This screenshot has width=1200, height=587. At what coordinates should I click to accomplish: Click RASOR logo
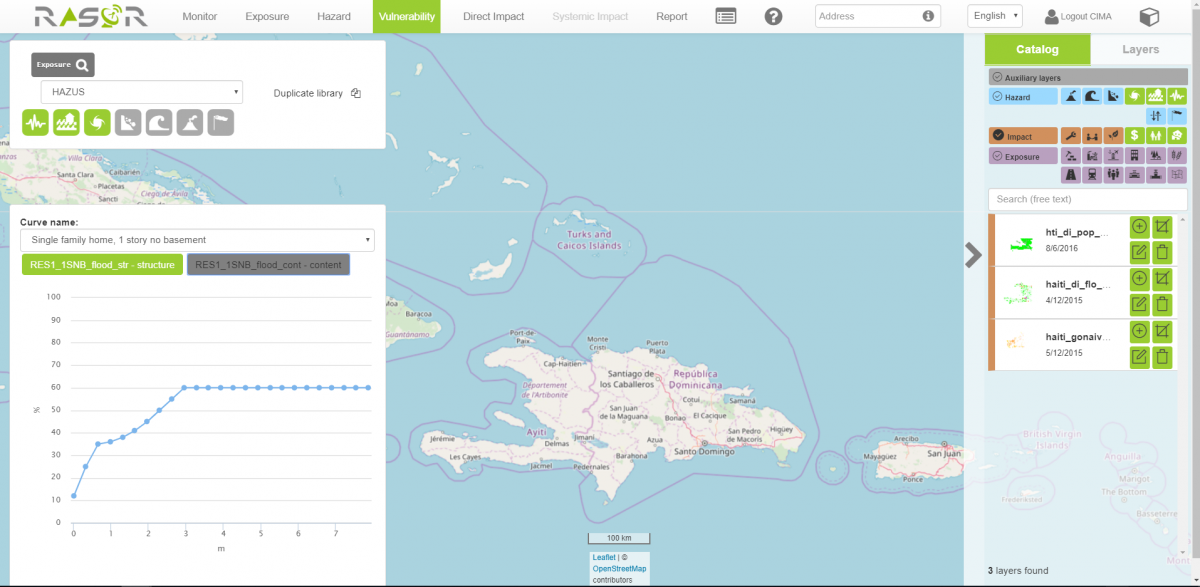90,16
